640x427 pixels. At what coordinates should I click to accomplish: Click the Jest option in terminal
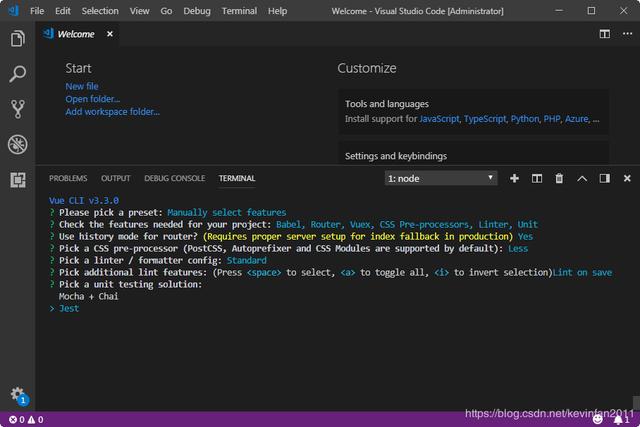pyautogui.click(x=69, y=309)
